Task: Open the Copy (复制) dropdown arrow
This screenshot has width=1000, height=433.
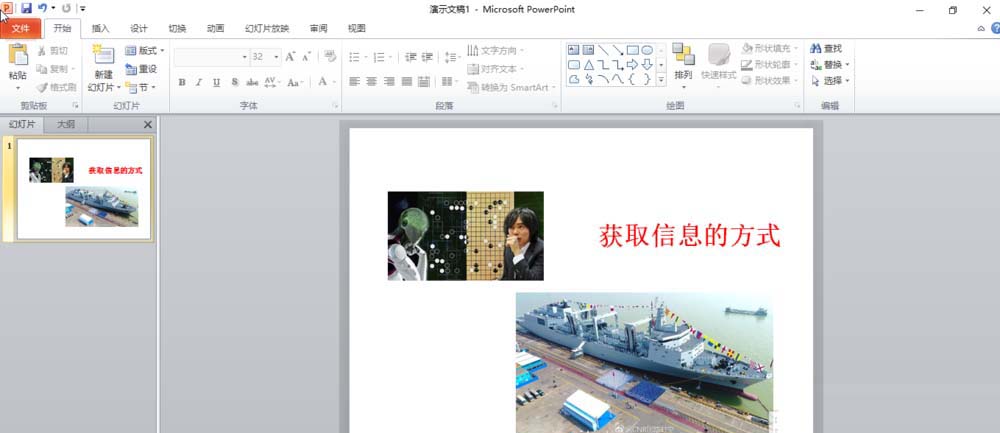Action: [x=73, y=69]
